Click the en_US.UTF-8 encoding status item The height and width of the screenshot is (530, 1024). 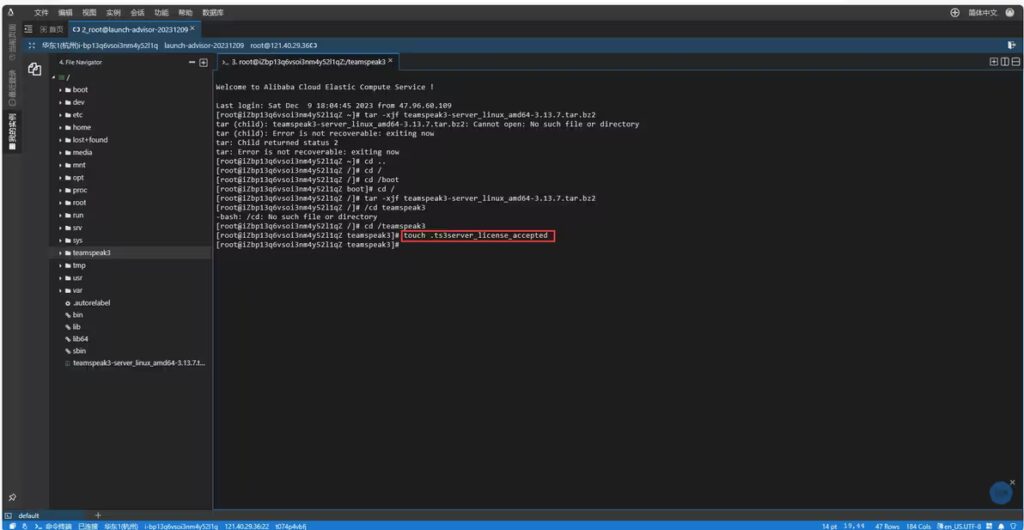[x=959, y=525]
